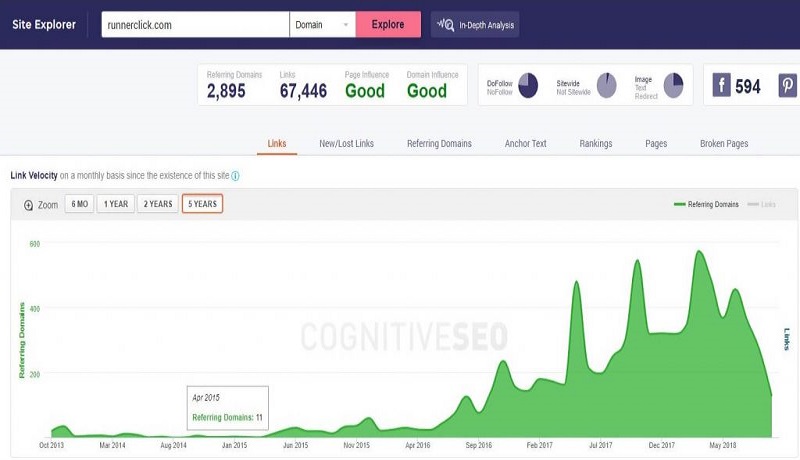Click the Sitewide pie chart
Image resolution: width=800 pixels, height=460 pixels.
click(x=607, y=85)
